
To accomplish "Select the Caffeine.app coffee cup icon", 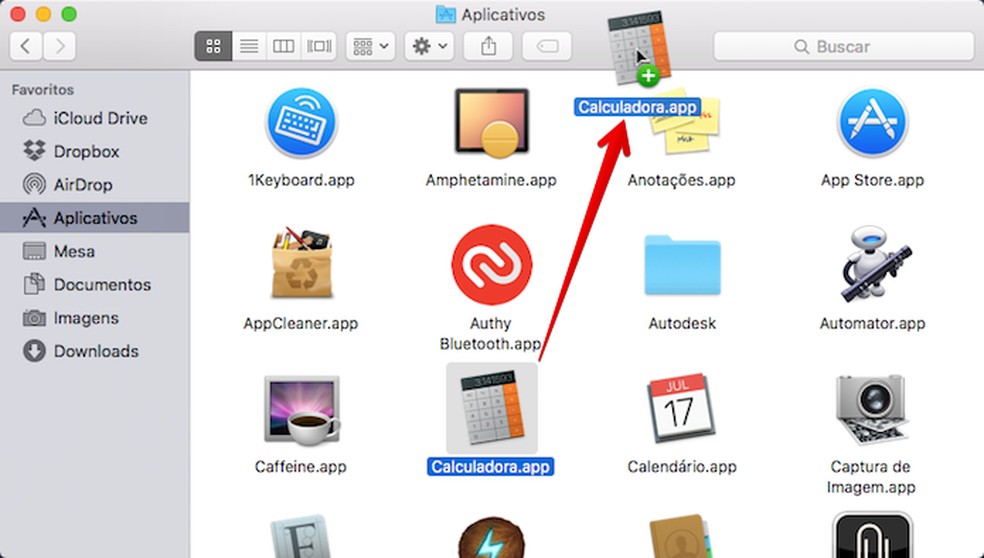I will [x=301, y=409].
